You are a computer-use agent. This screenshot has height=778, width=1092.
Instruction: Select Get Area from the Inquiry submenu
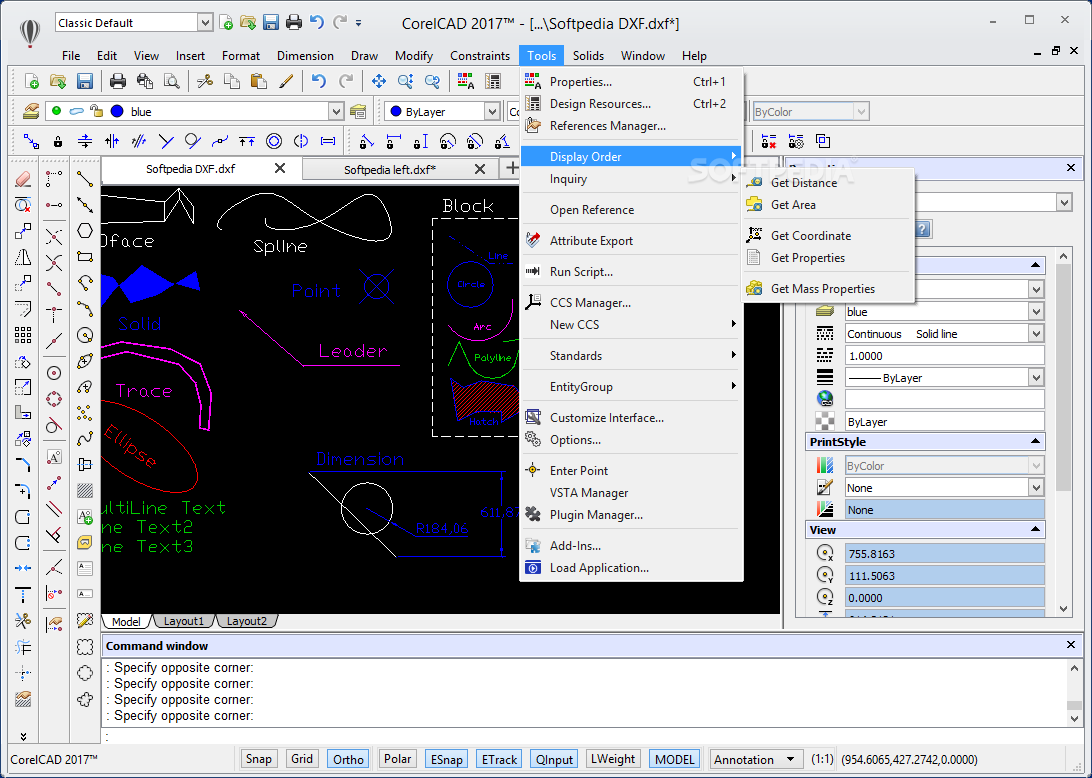pos(829,205)
